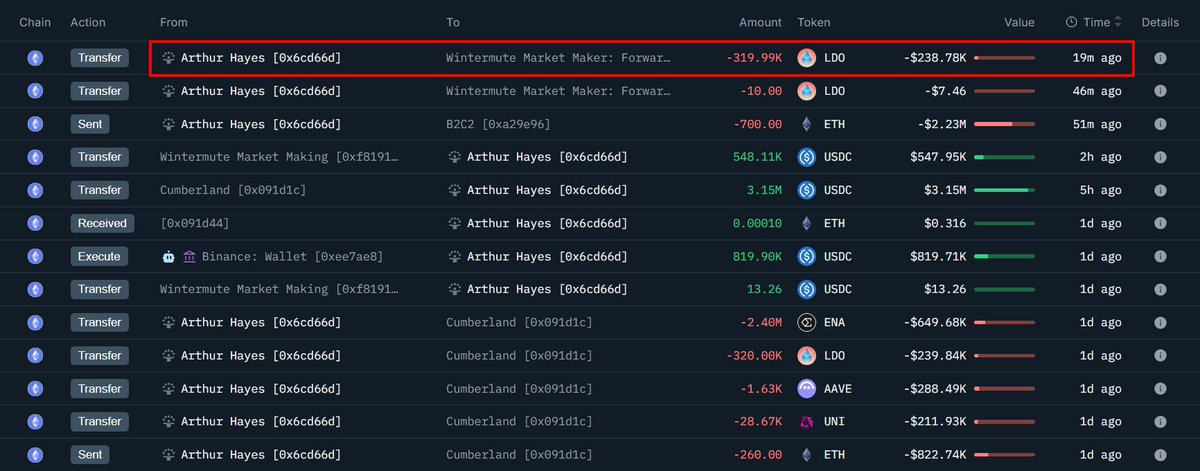Click the UNI token icon
This screenshot has height=471, width=1200.
point(806,422)
